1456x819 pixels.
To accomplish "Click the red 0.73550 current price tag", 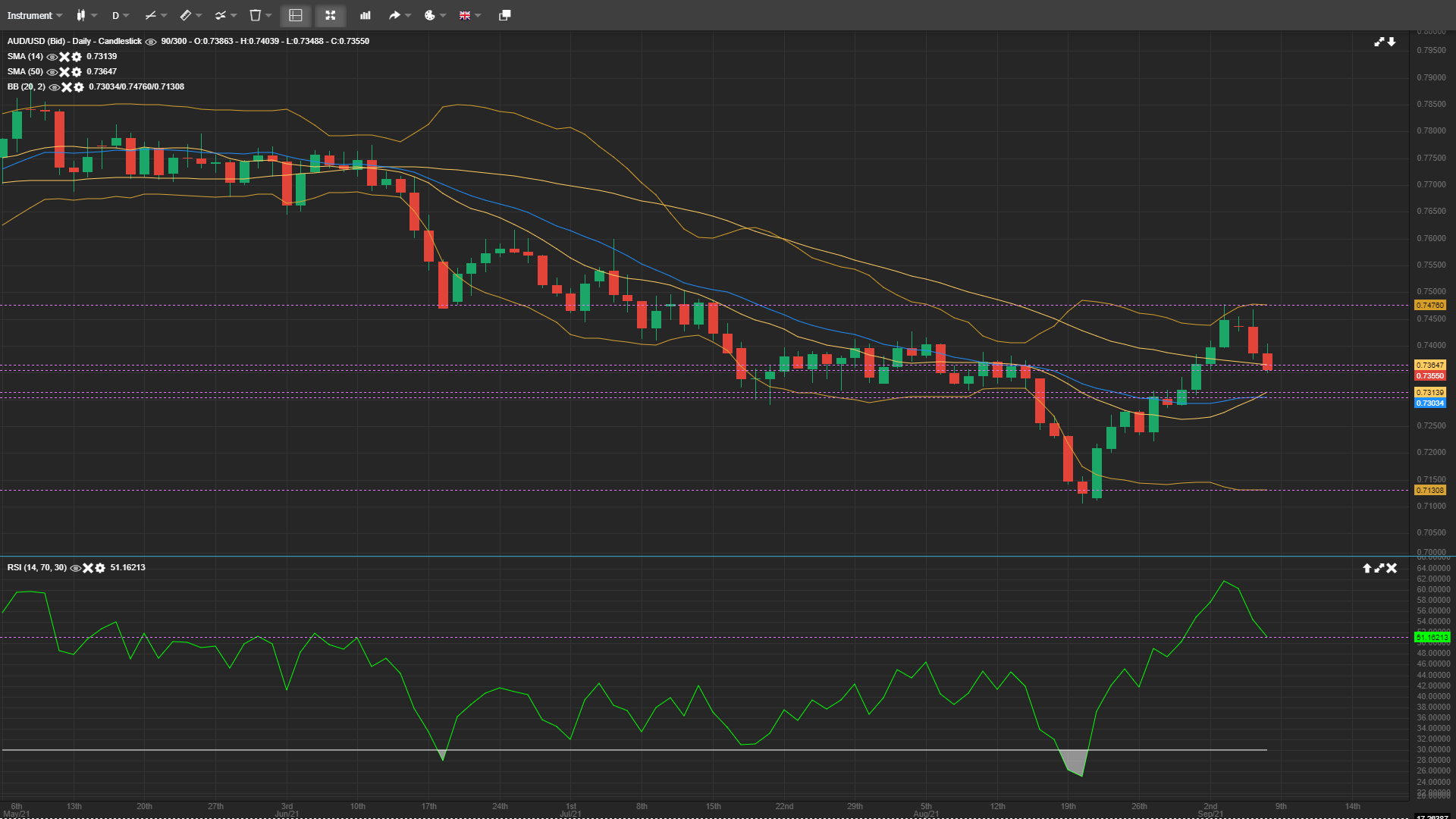I will click(1430, 376).
